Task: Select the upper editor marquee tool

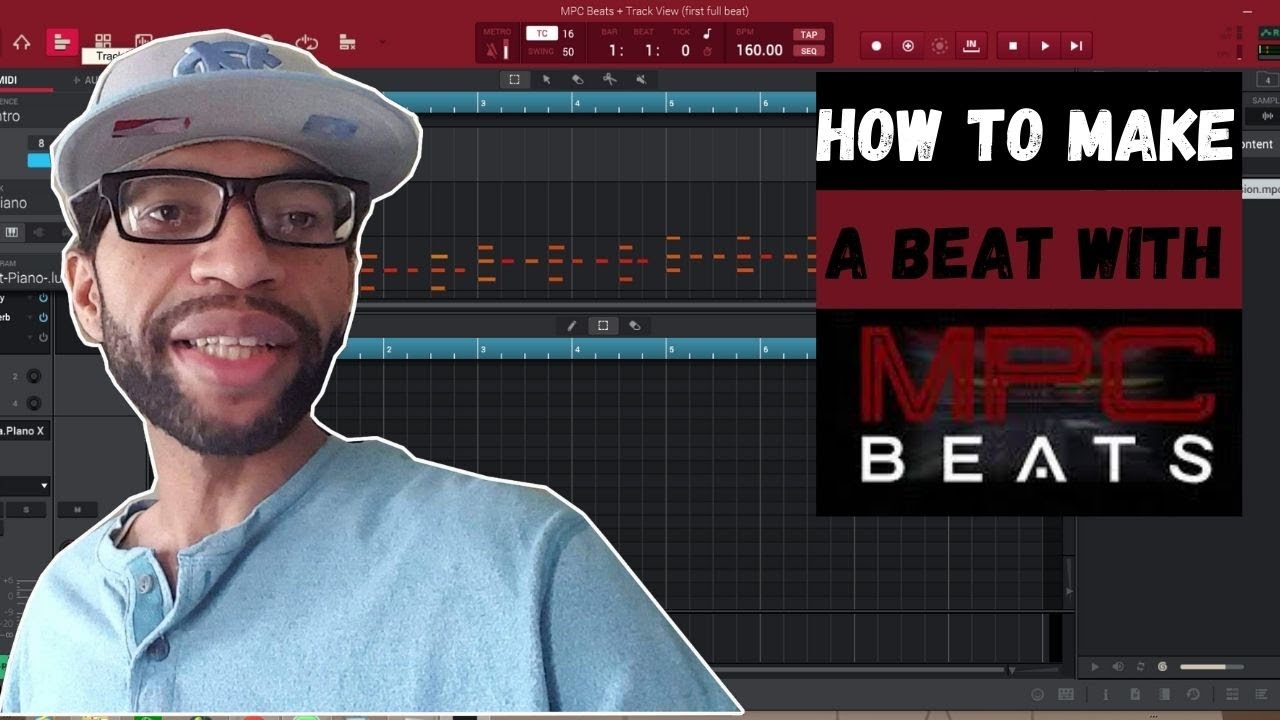Action: 514,79
